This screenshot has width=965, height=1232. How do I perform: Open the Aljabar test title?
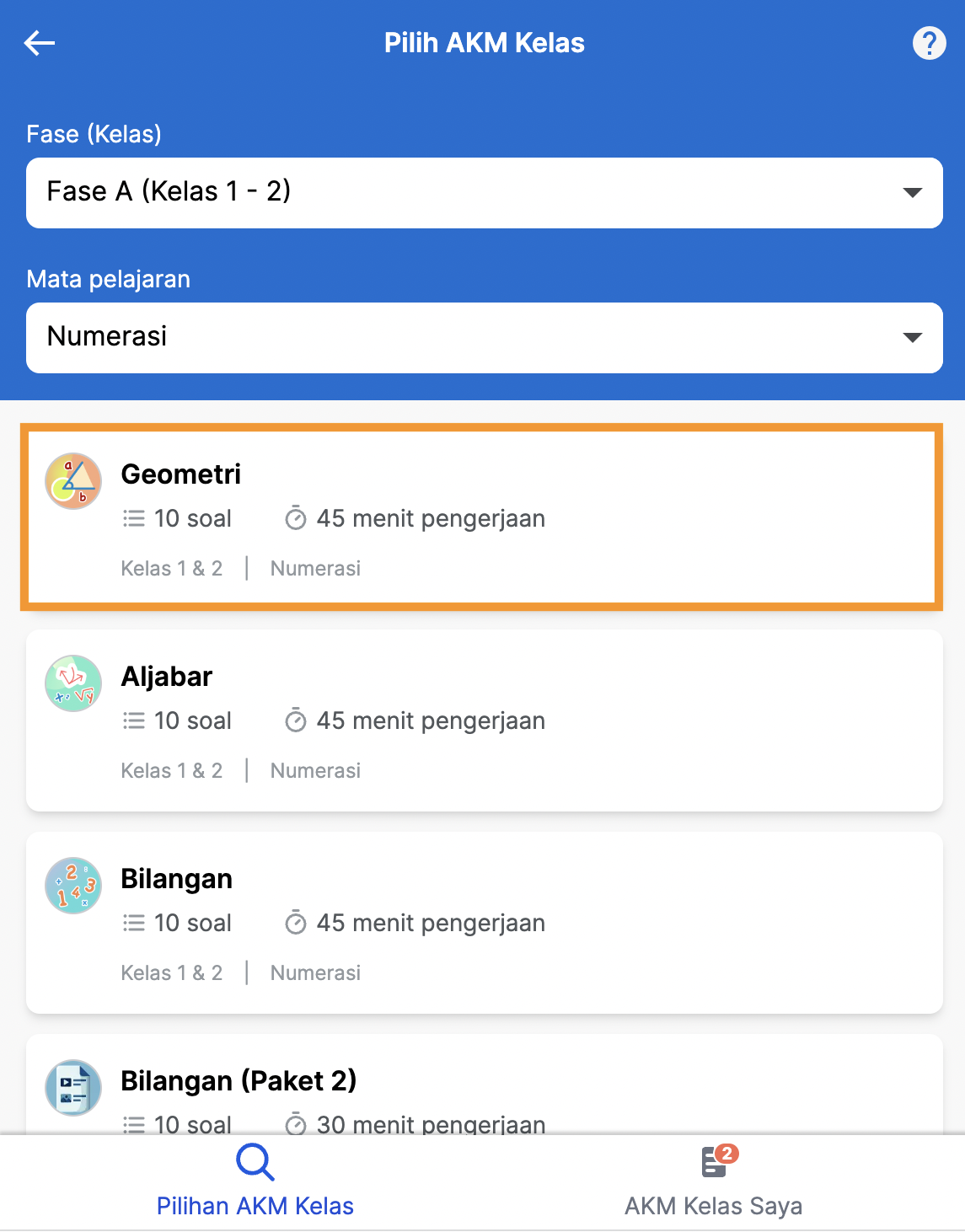point(167,677)
